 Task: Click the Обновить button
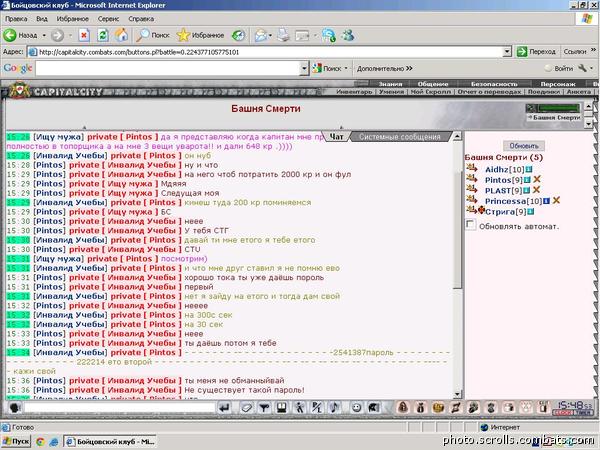point(524,146)
